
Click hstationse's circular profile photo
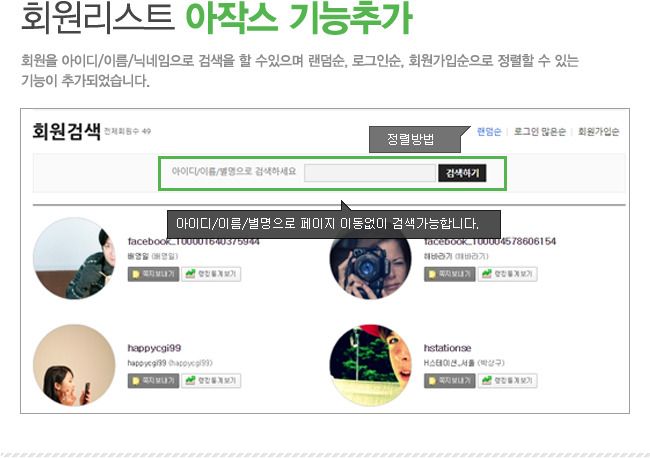[x=370, y=365]
